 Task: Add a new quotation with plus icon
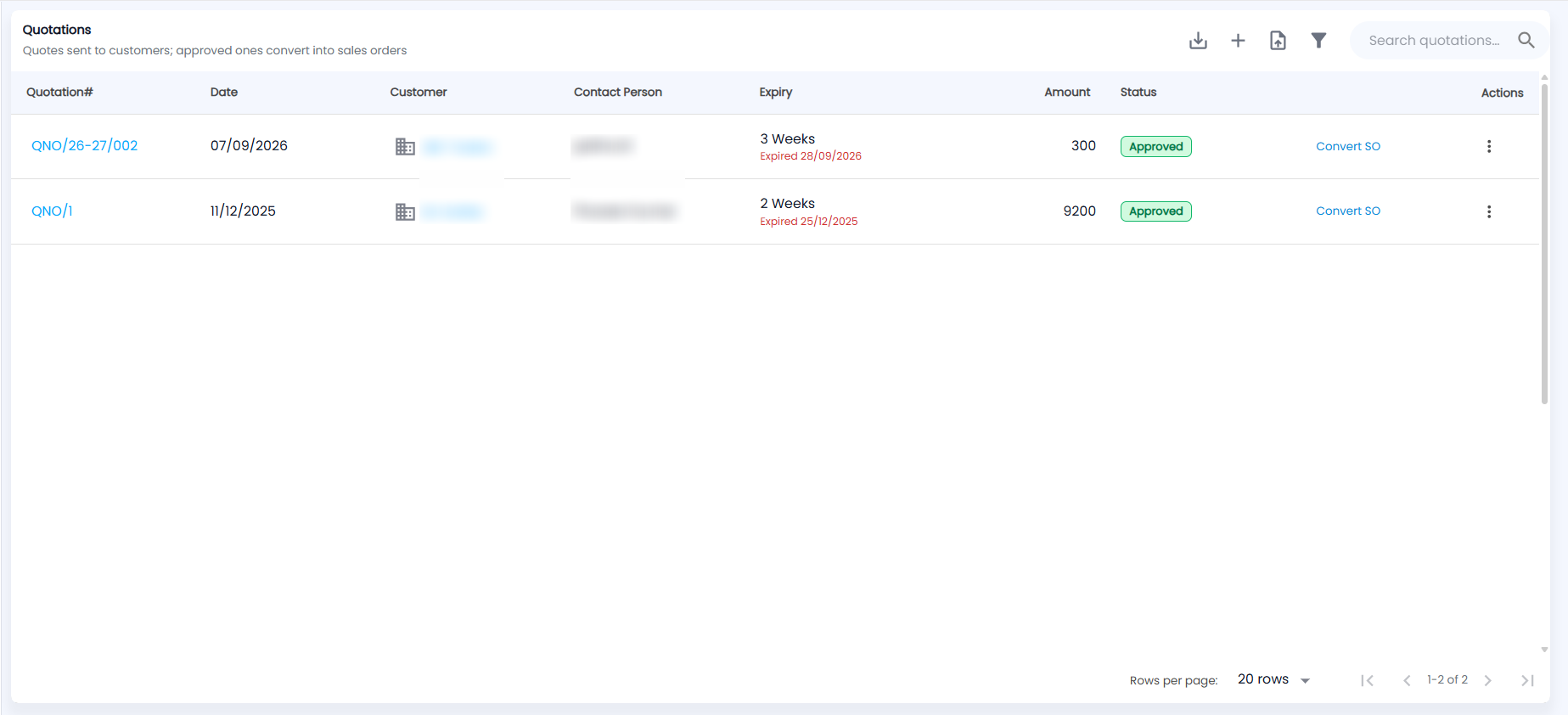coord(1238,40)
